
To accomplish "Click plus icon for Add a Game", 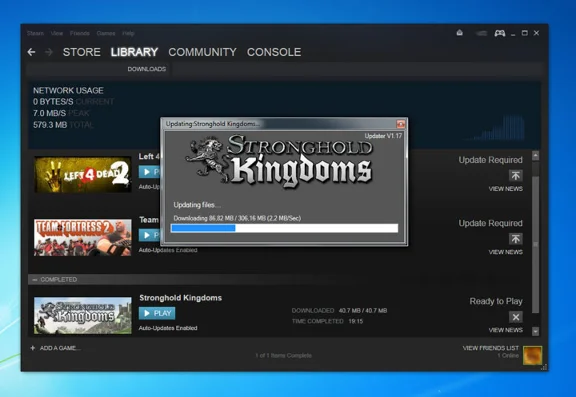I will coord(33,348).
